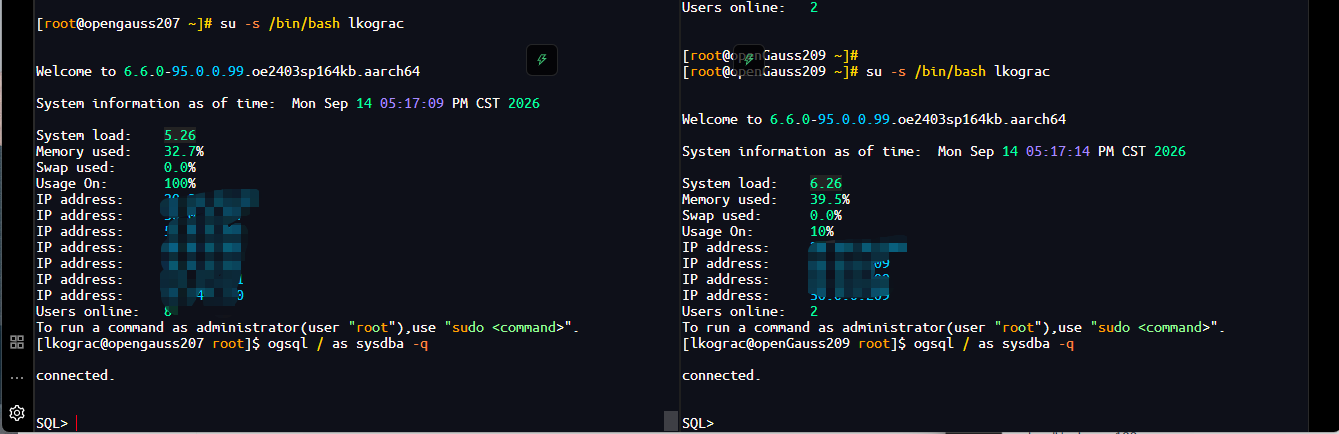The height and width of the screenshot is (434, 1339).
Task: Click the last IP address row in right terminal
Action: (786, 295)
